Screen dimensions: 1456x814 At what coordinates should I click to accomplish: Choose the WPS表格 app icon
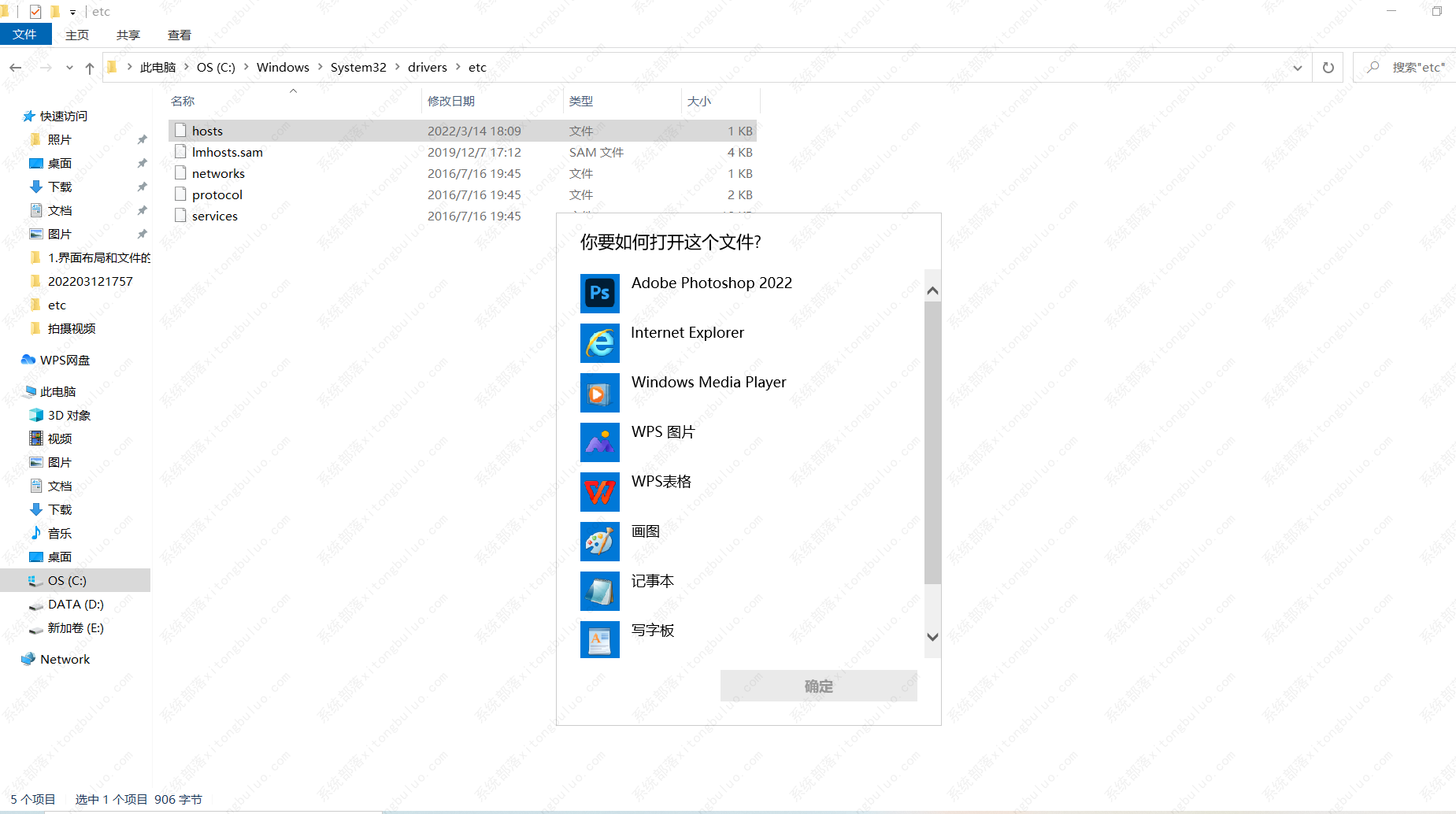pyautogui.click(x=599, y=491)
